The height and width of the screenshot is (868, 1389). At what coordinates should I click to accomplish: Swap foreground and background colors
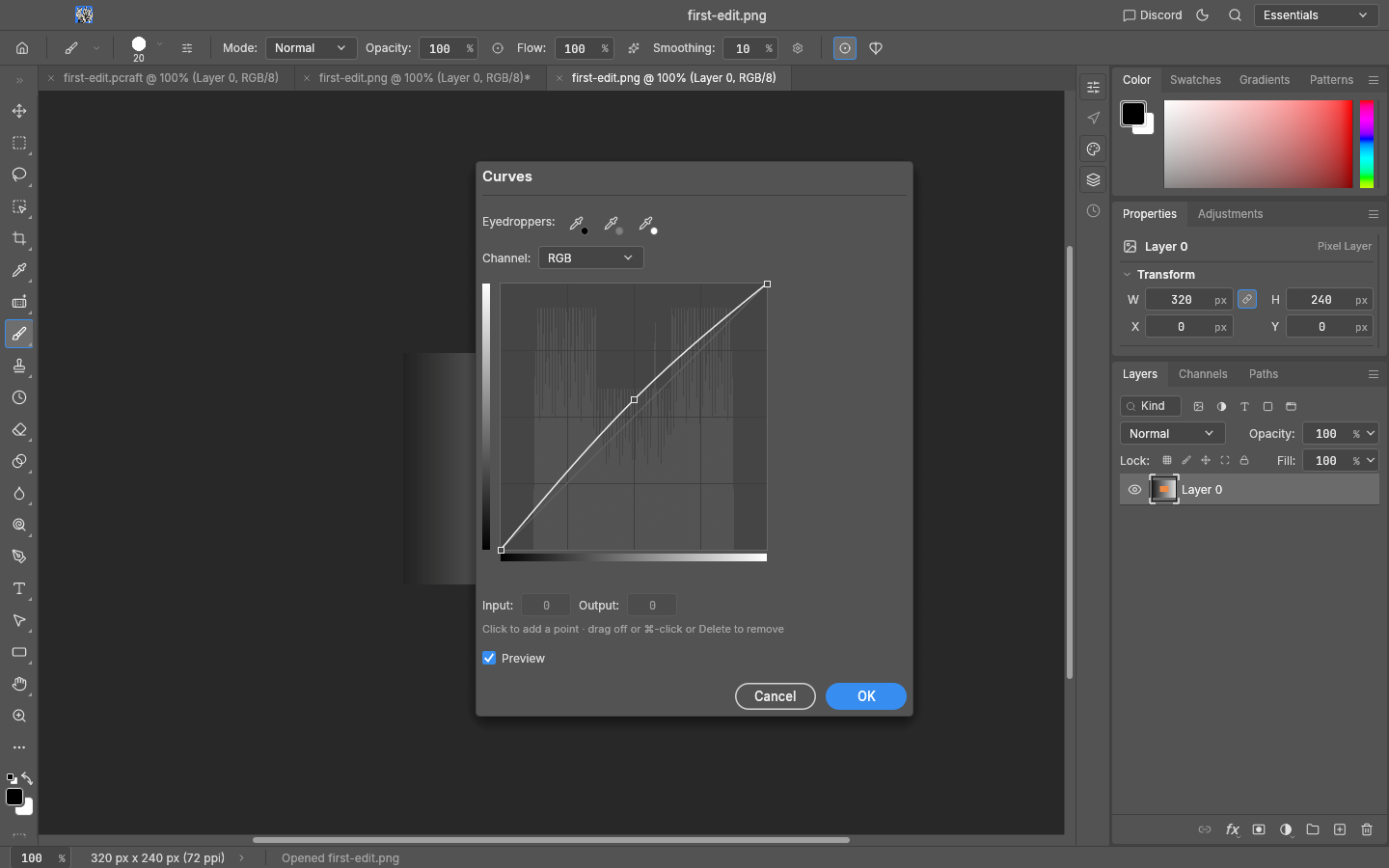coord(27,778)
